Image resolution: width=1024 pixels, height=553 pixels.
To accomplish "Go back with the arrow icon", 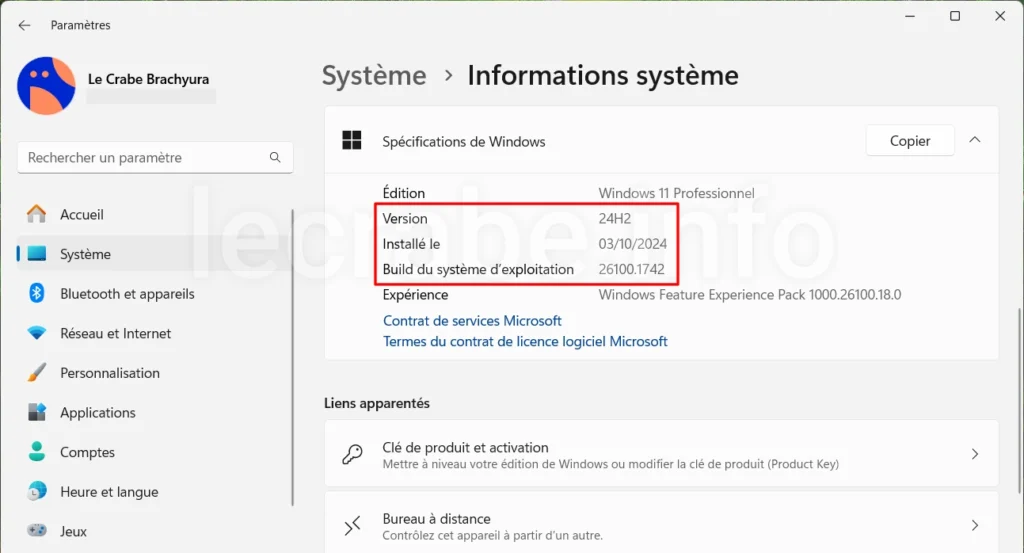I will coord(24,25).
